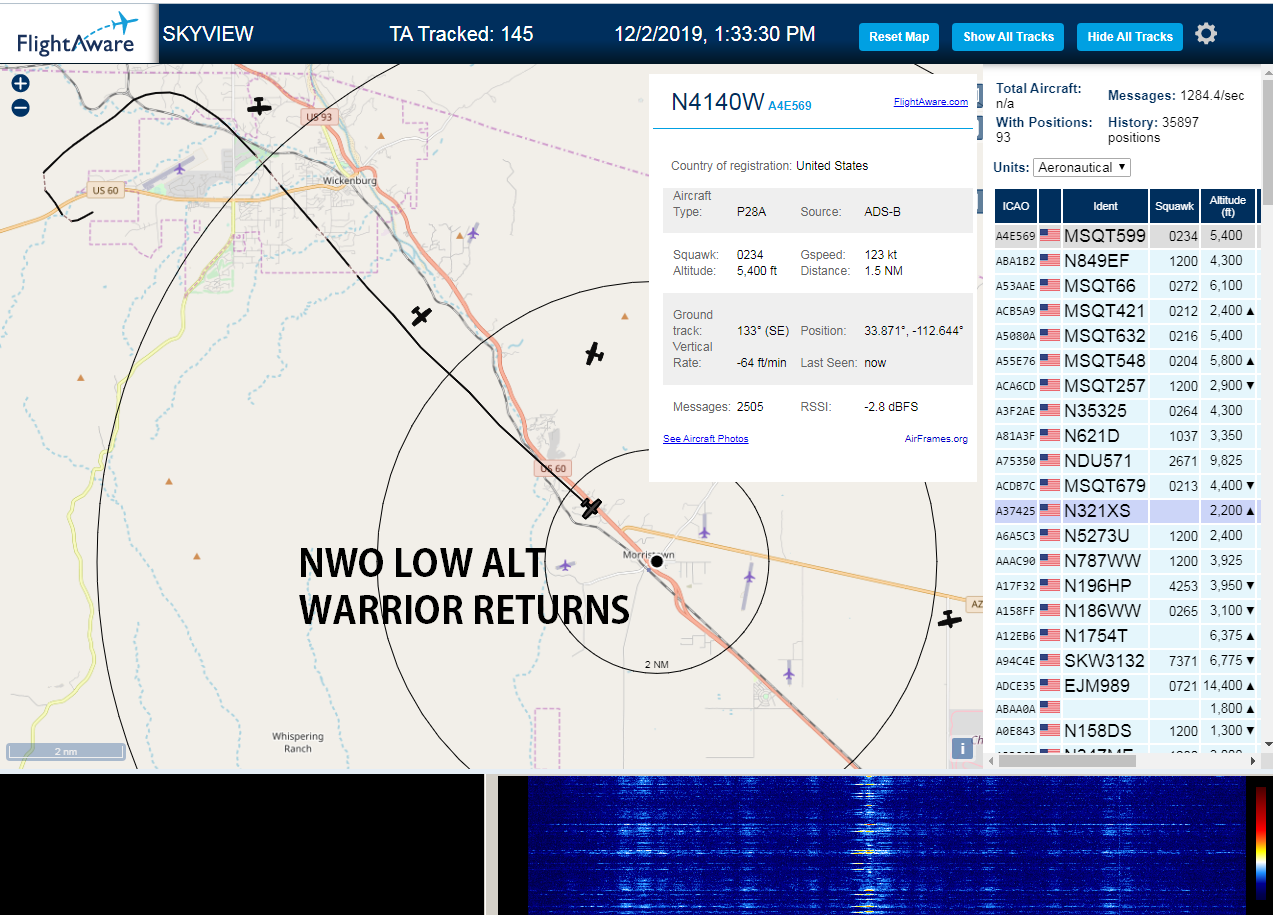Click Morristown label on map
Screen dimensions: 1273x915
[650, 554]
